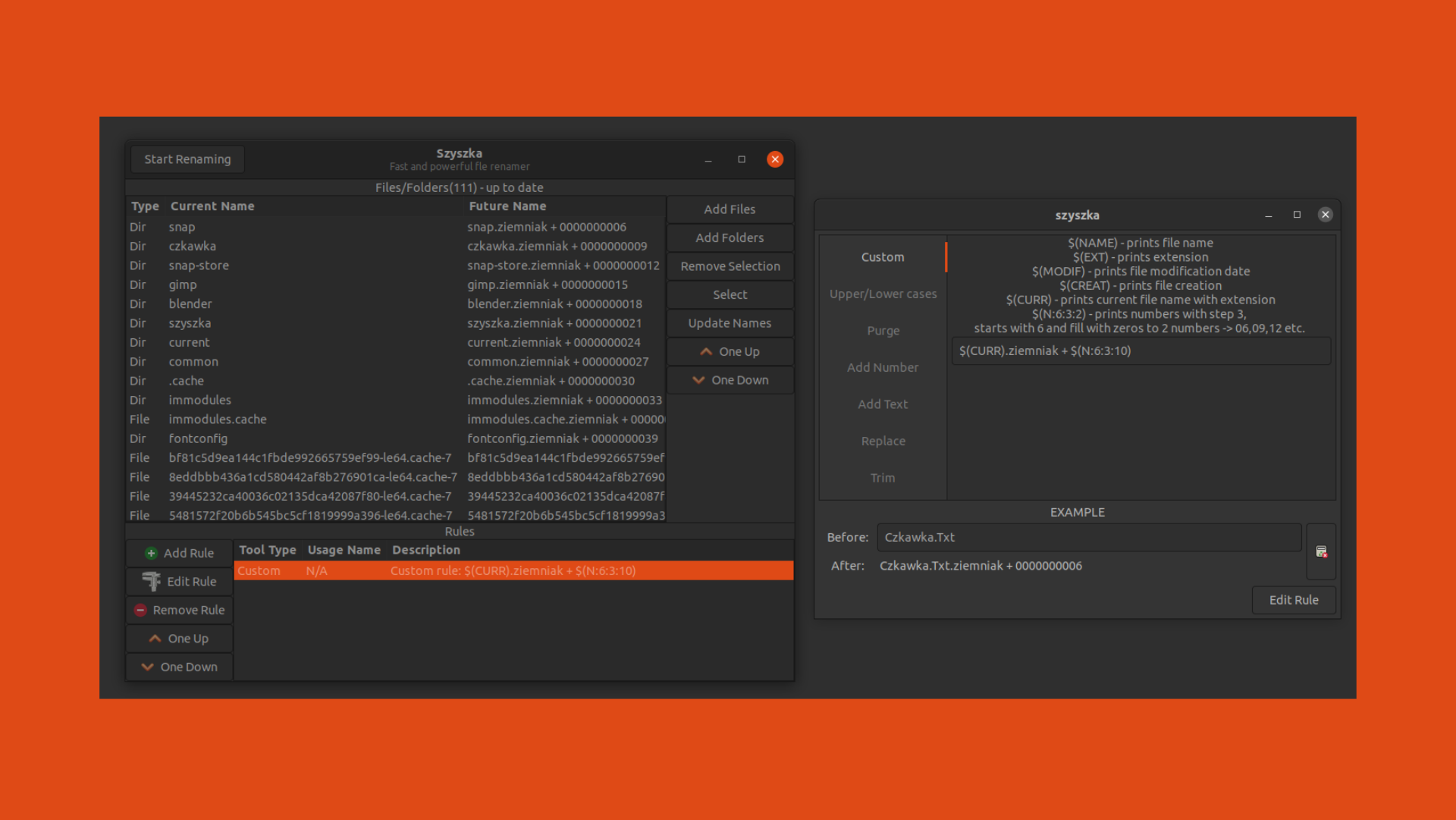Click Usage Name column header in Rules

point(344,551)
